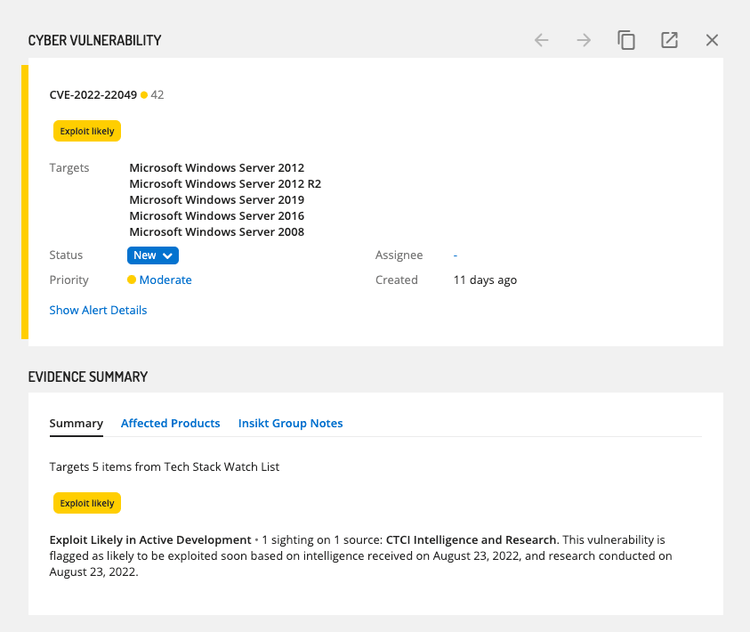
Task: Switch to Affected Products tab
Action: pos(170,423)
